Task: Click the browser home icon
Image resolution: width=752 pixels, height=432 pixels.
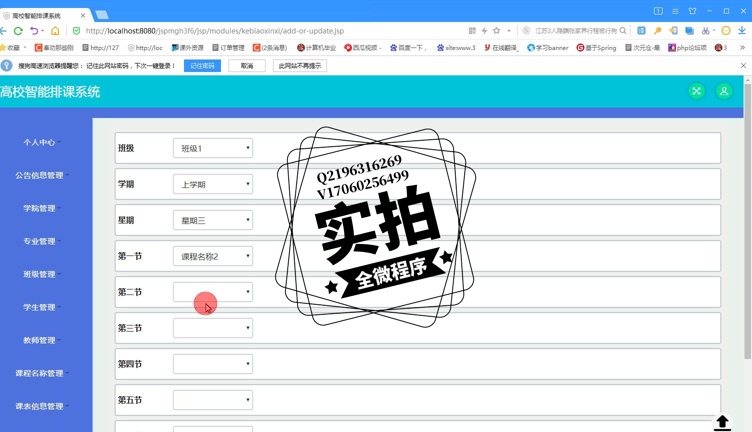Action: click(x=55, y=31)
